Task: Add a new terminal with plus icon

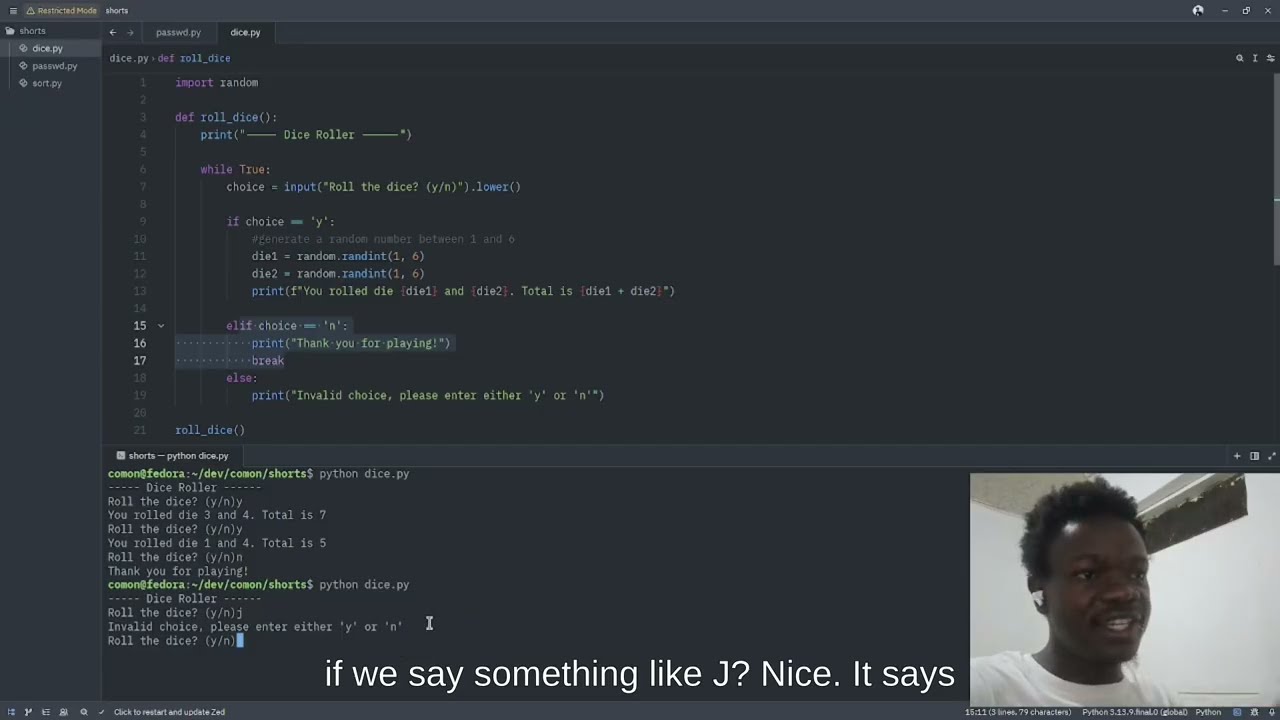Action: 1237,456
